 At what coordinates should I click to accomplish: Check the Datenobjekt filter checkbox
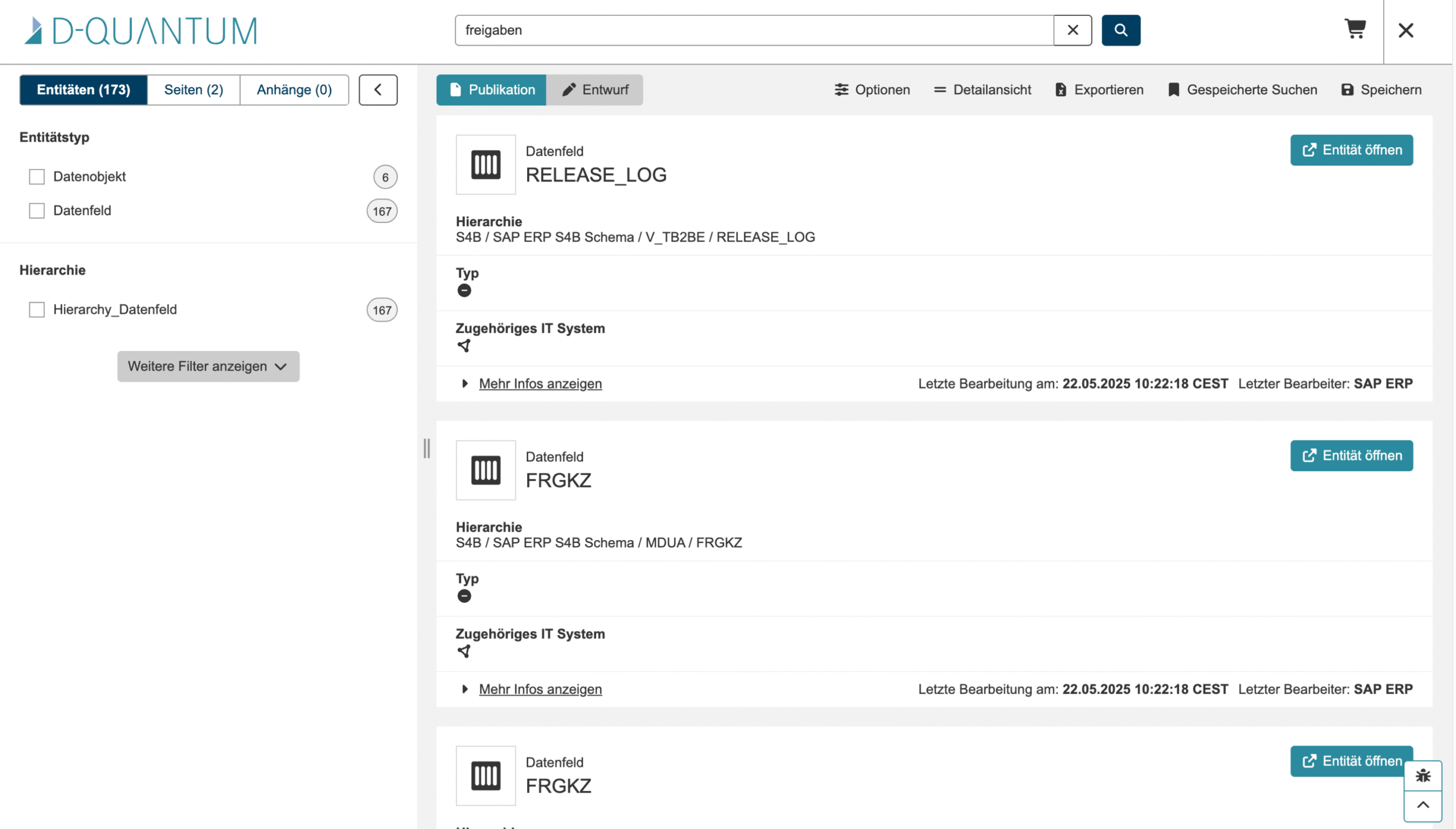37,177
